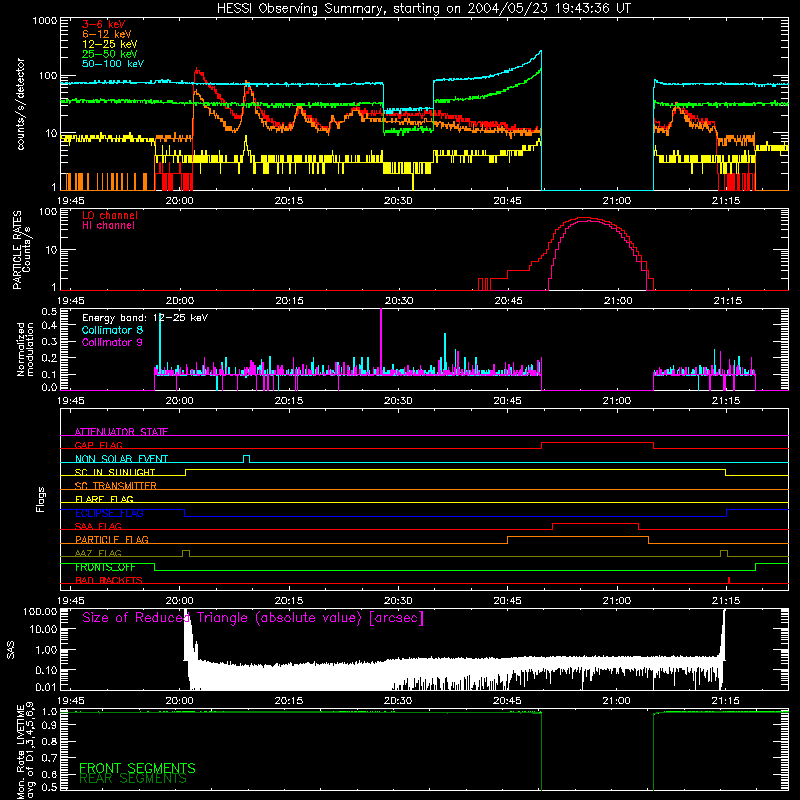Click the FRONT SEGMENTS legend label

[137, 768]
